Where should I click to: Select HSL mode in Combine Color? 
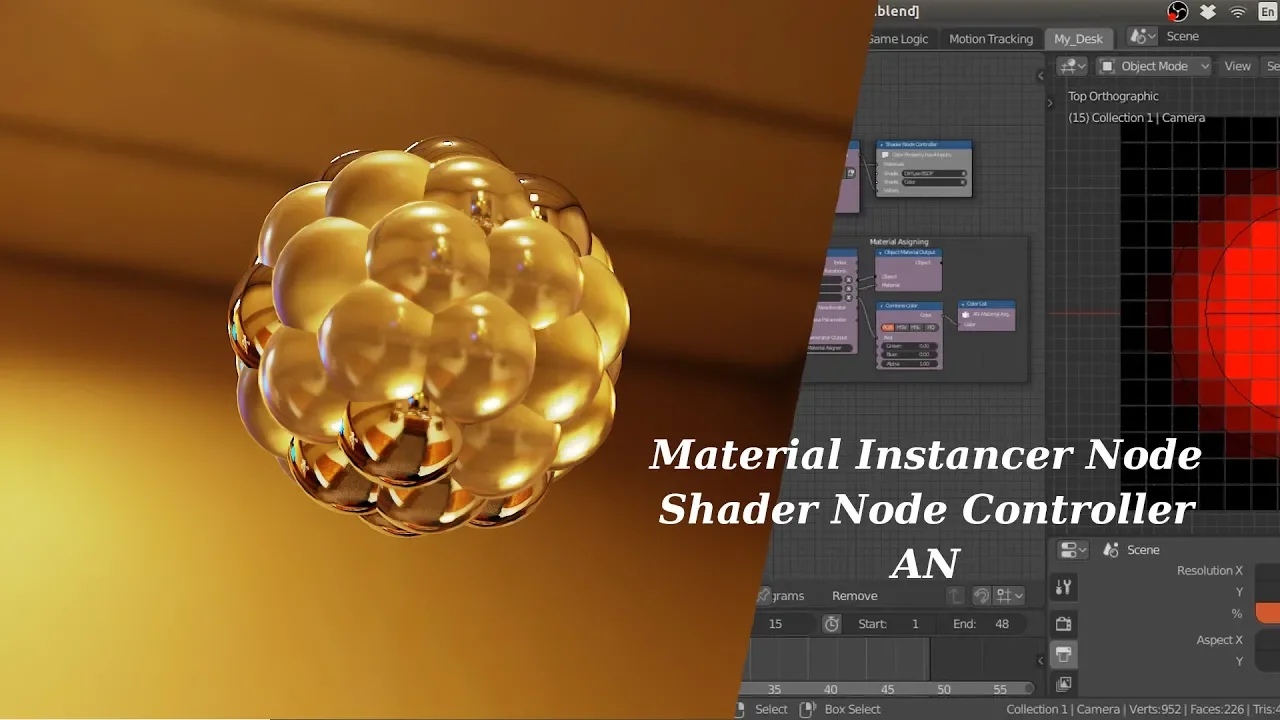[x=916, y=327]
